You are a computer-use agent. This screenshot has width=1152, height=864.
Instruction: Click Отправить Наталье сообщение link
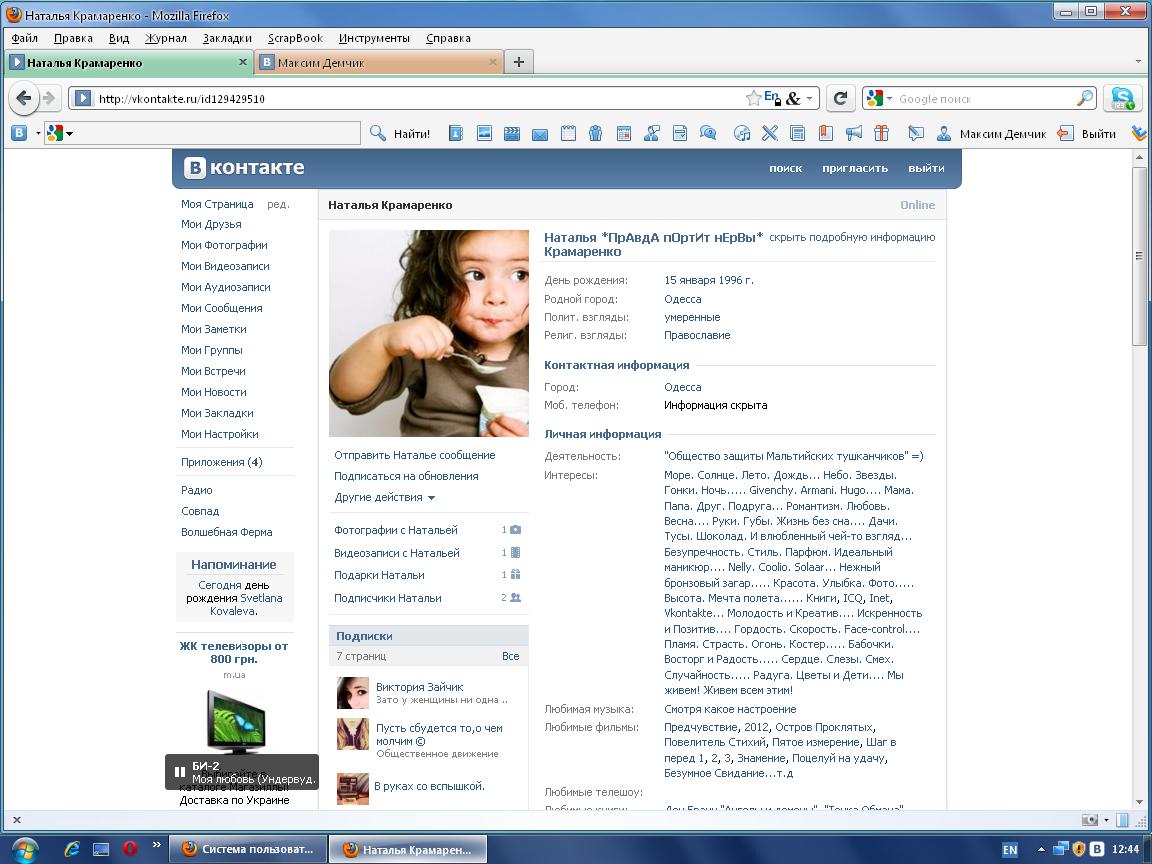pos(414,455)
